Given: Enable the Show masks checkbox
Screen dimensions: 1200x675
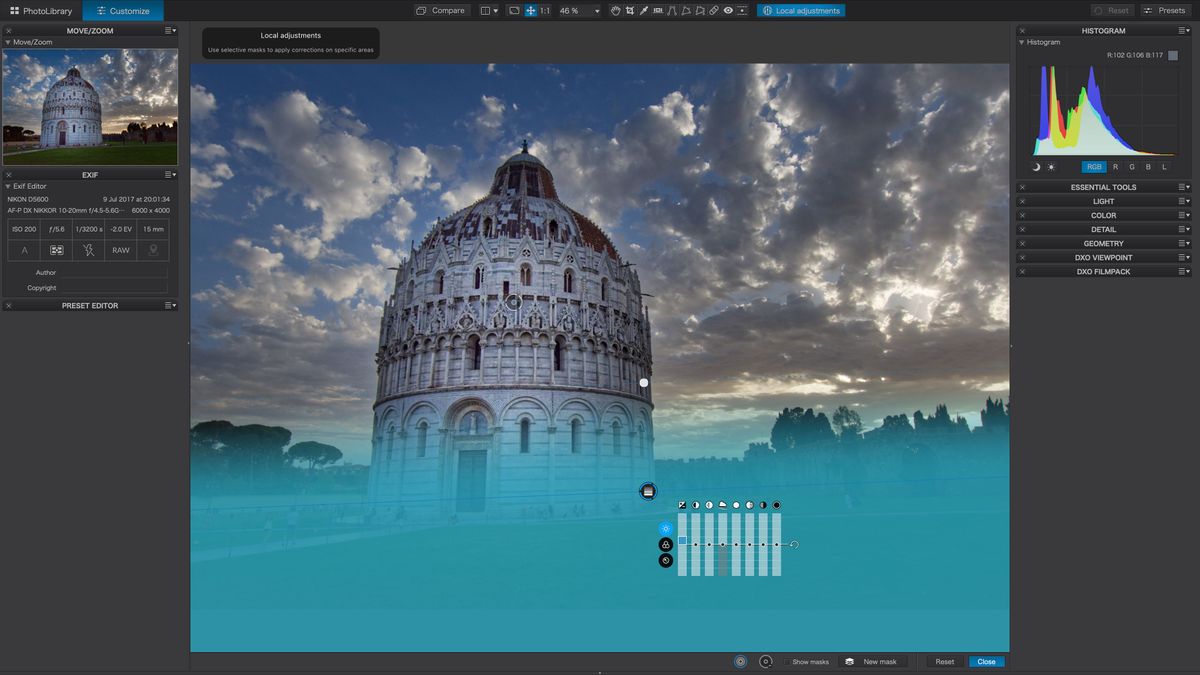Looking at the screenshot, I should pyautogui.click(x=788, y=662).
